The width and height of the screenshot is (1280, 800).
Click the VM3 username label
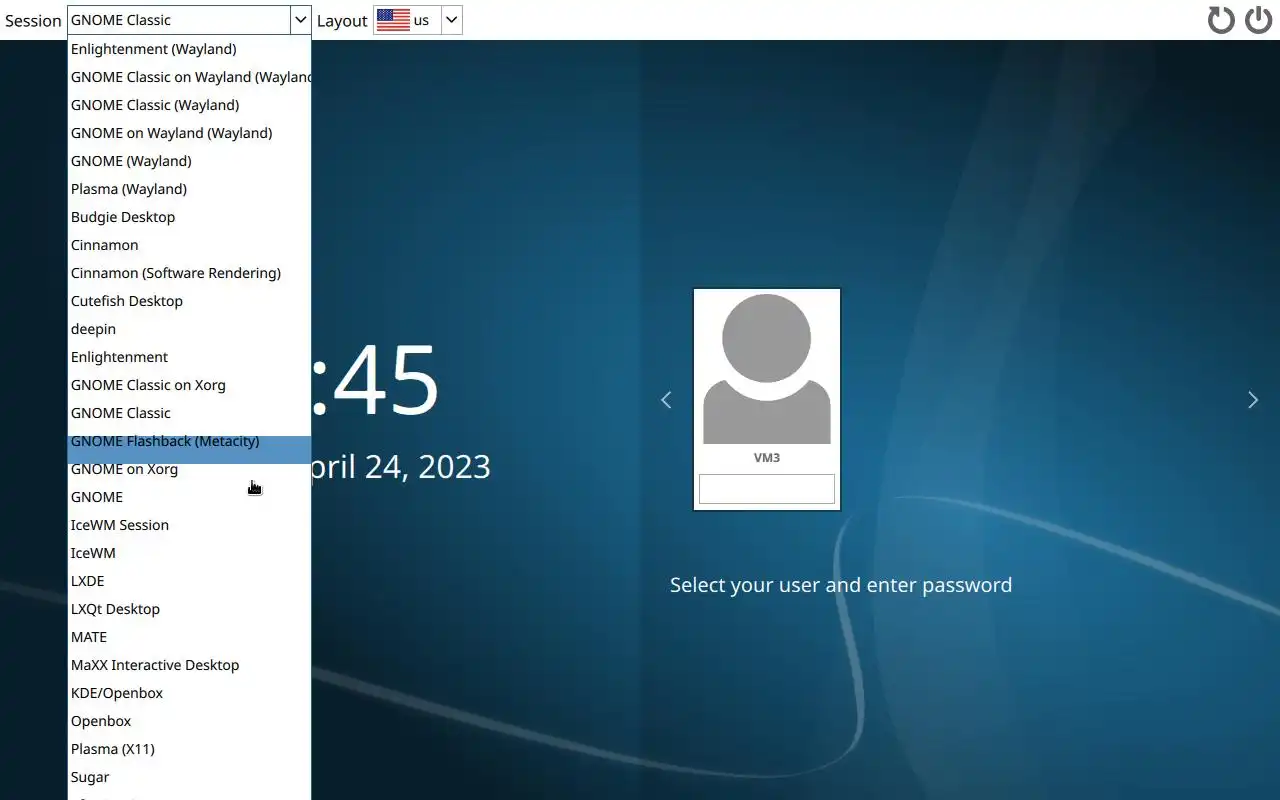pos(767,458)
